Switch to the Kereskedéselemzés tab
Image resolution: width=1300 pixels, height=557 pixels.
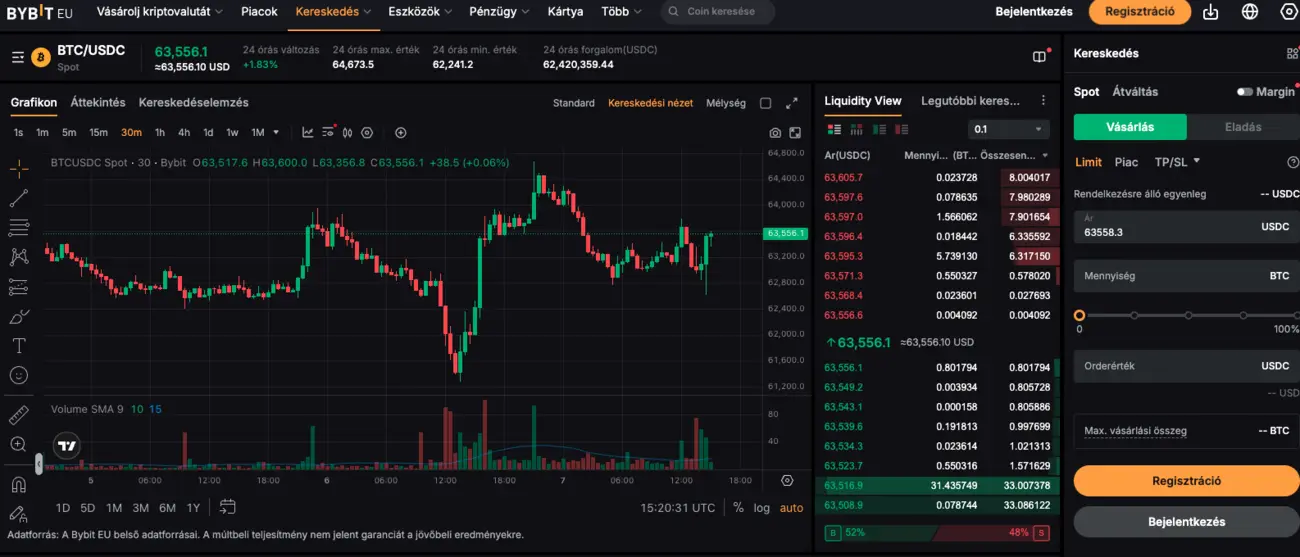194,102
